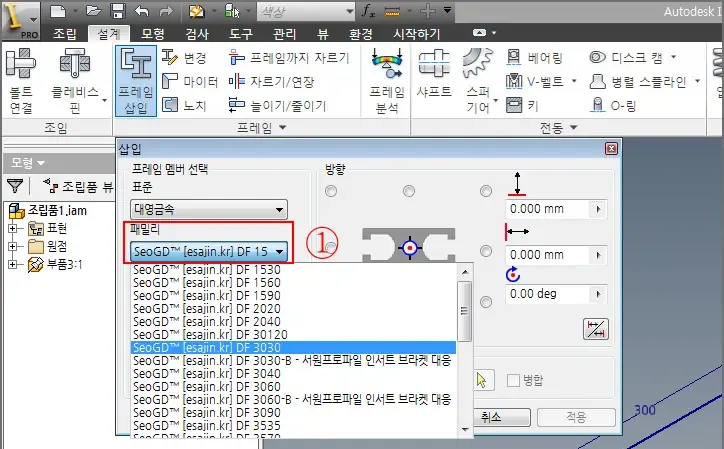Click Trim to Frame (프레임까지 자르기)
724x449 pixels.
click(x=289, y=57)
